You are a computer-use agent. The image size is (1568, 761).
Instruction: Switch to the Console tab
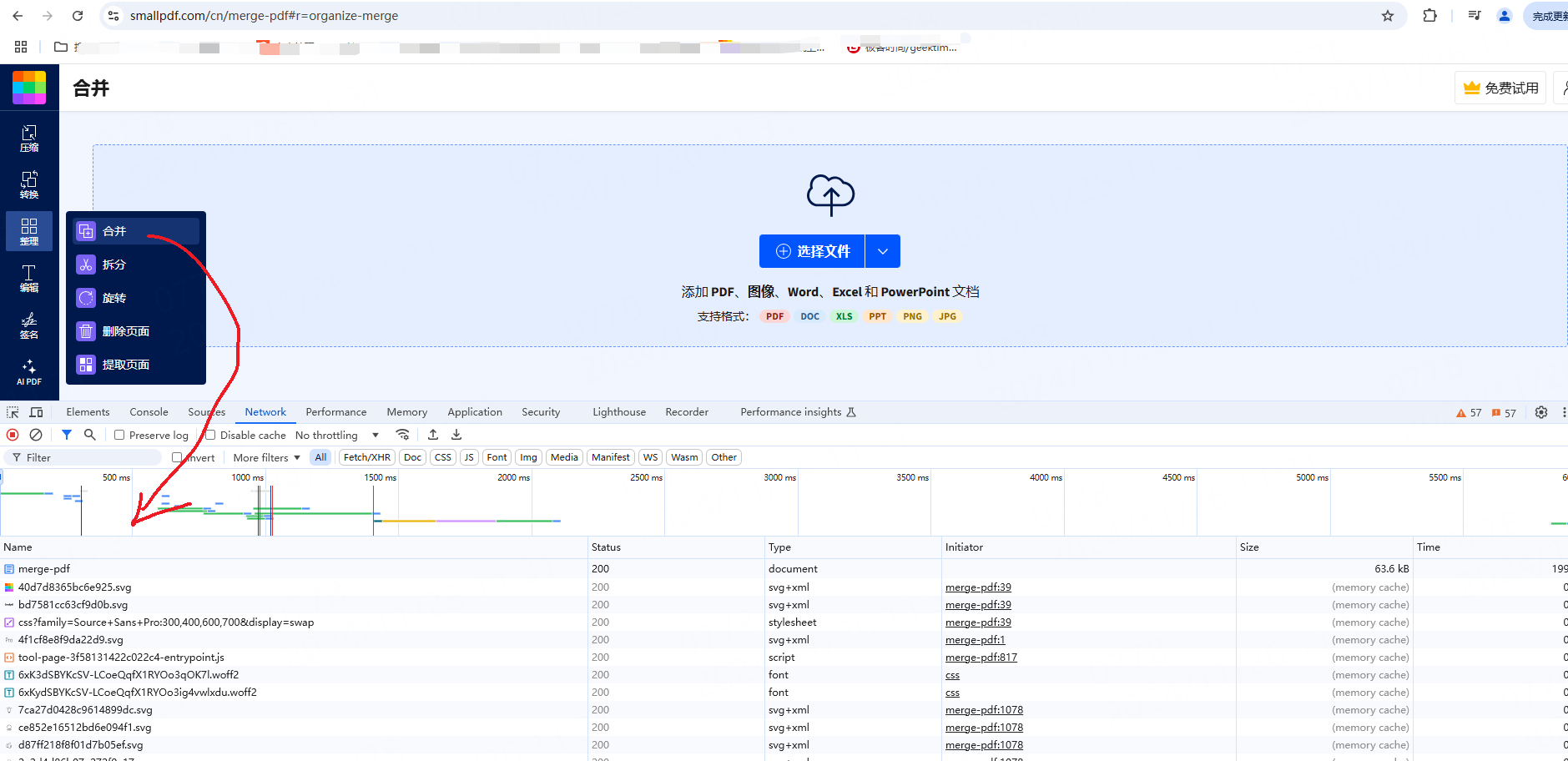point(149,412)
